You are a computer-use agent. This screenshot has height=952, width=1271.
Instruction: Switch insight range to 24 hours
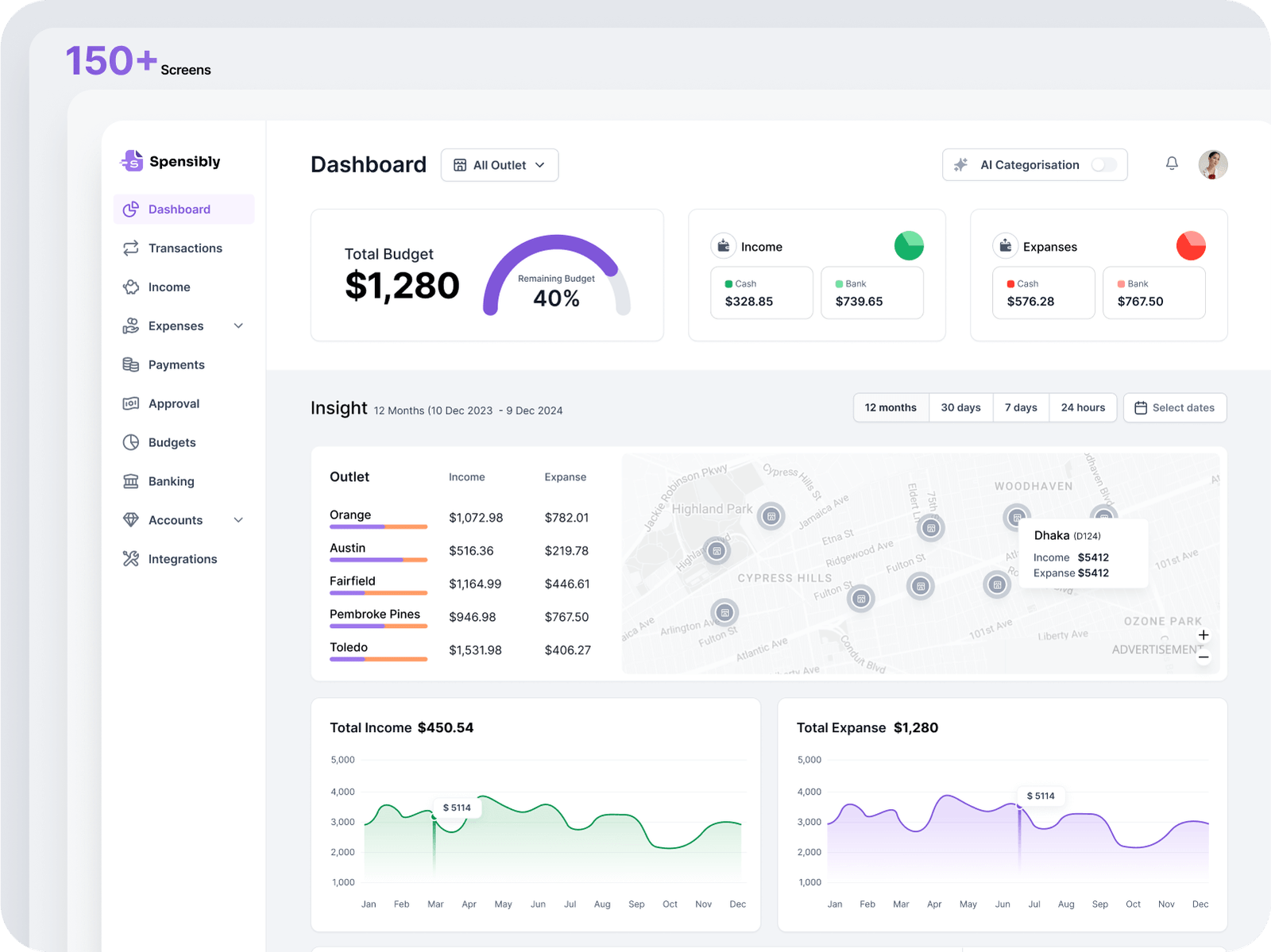(x=1083, y=407)
